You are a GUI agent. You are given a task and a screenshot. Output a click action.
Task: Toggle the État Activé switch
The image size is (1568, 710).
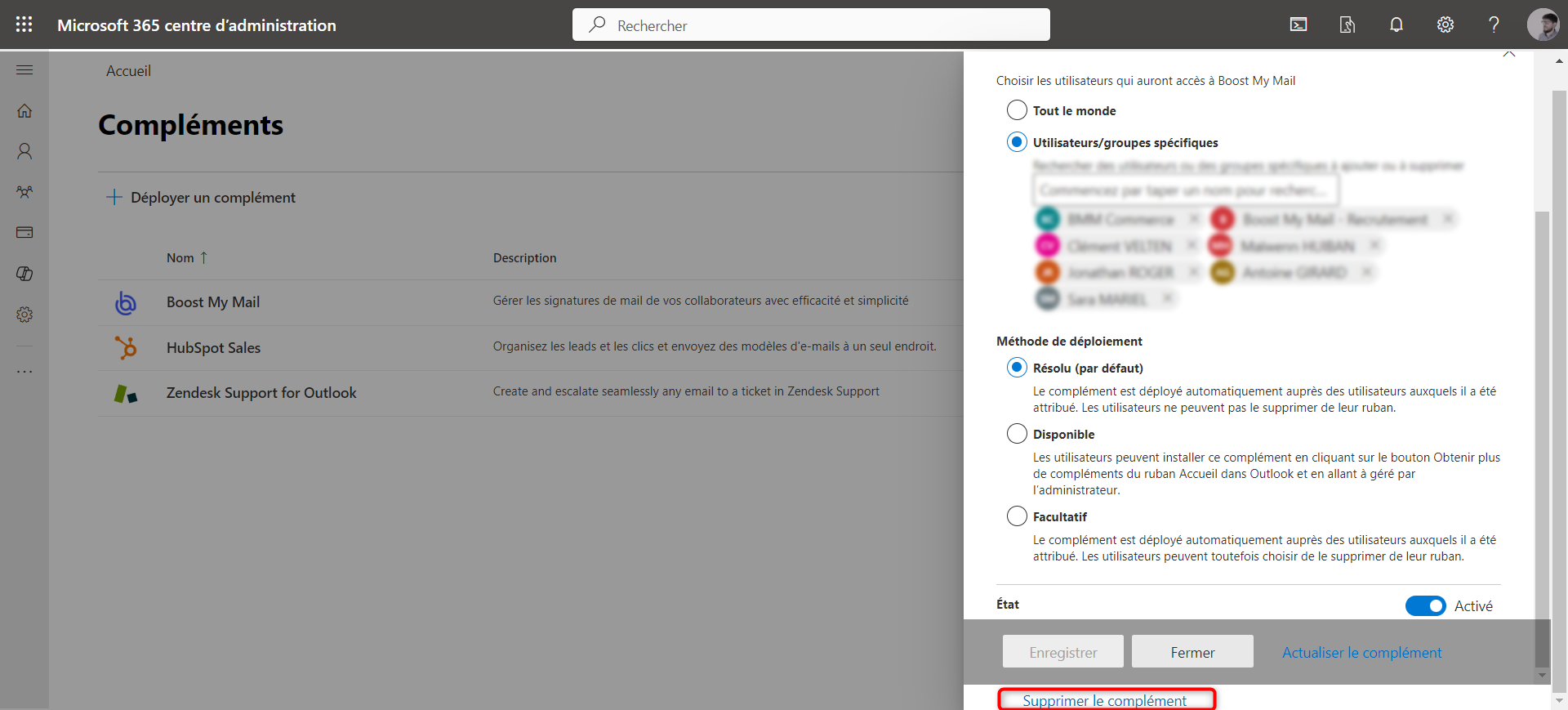pos(1426,605)
